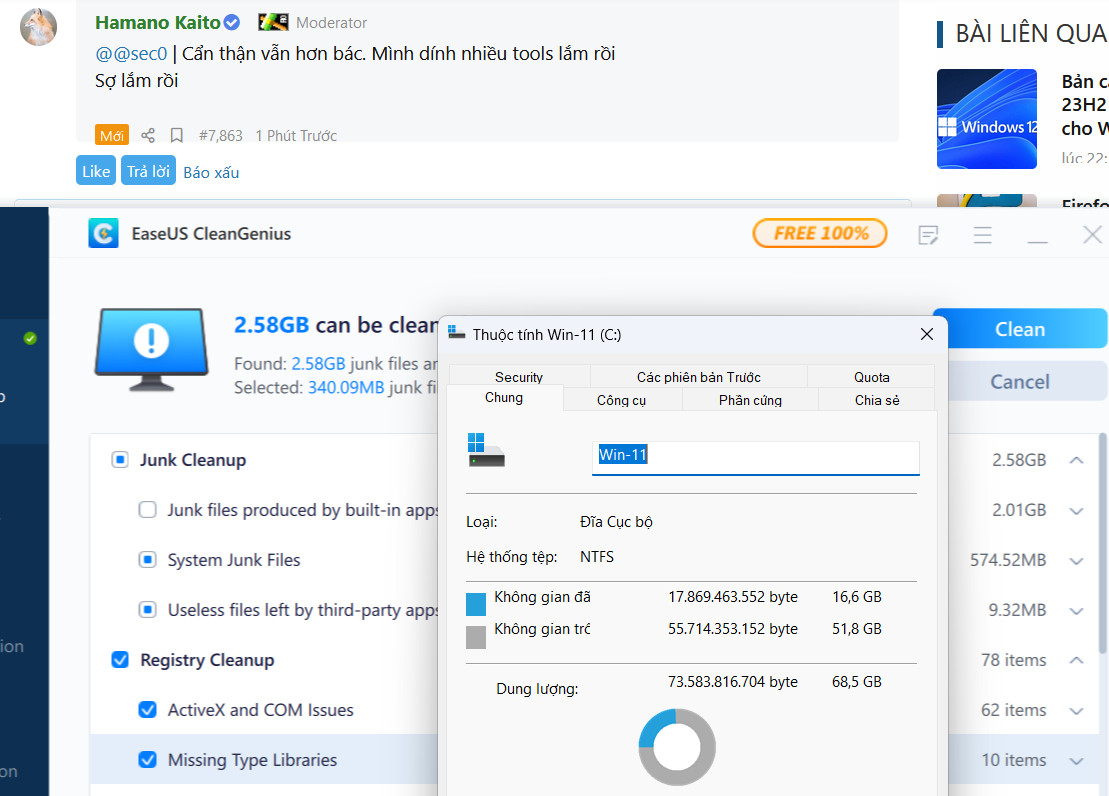This screenshot has width=1109, height=796.
Task: Click the Báo xấu report link
Action: pos(211,173)
